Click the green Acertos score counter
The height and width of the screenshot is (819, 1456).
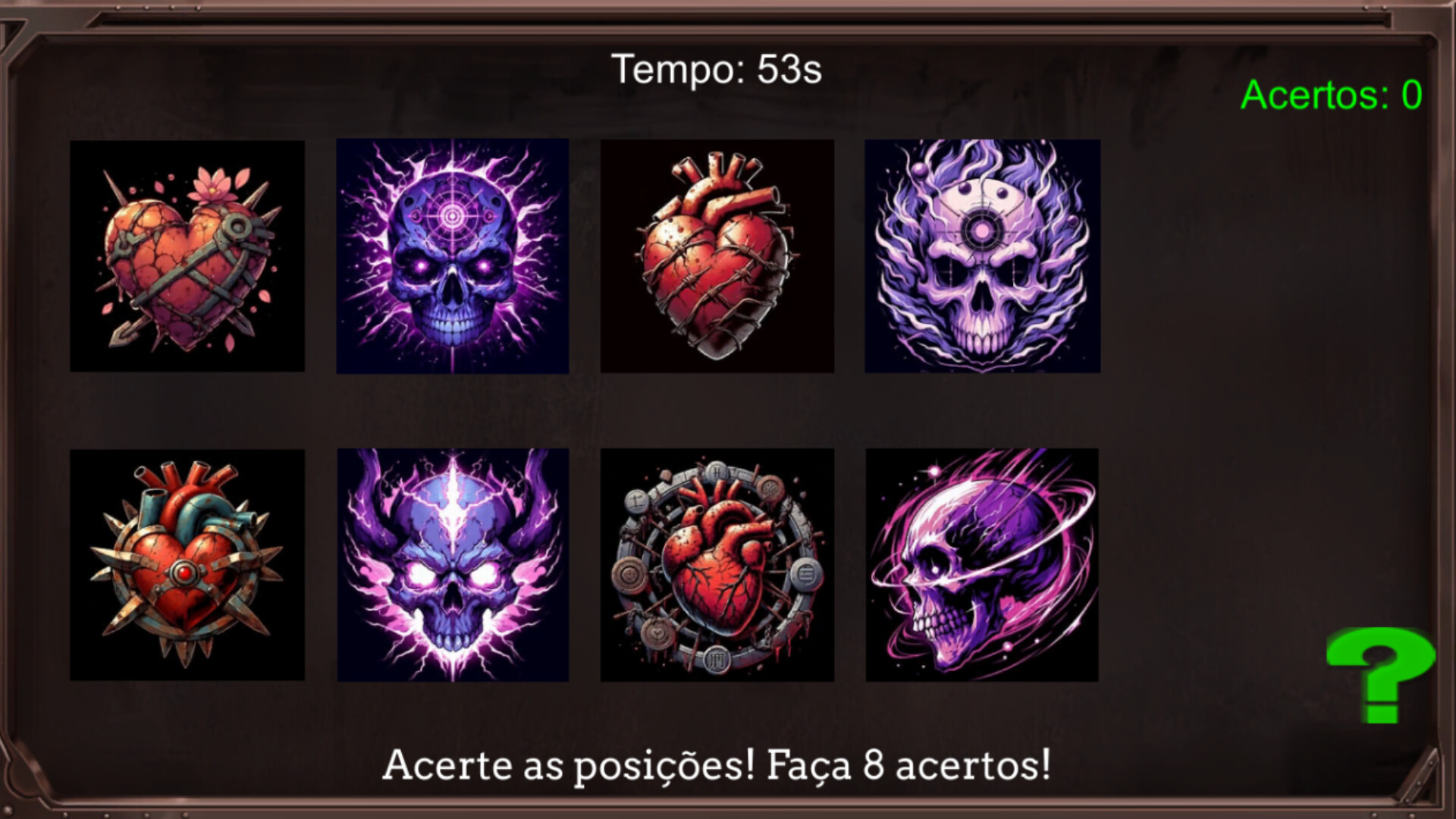pos(1331,96)
